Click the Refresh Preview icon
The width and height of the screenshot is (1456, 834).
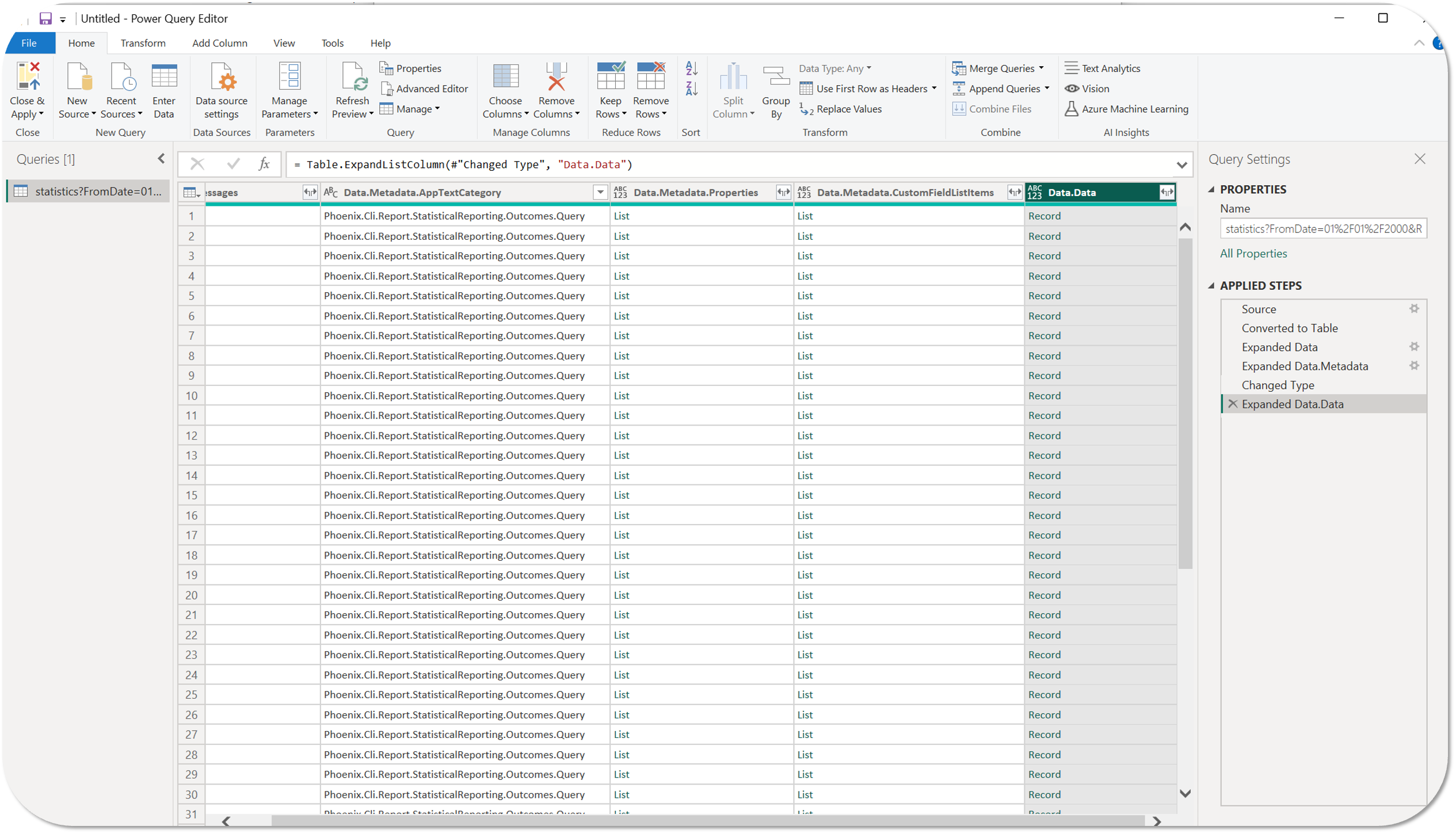[x=352, y=78]
